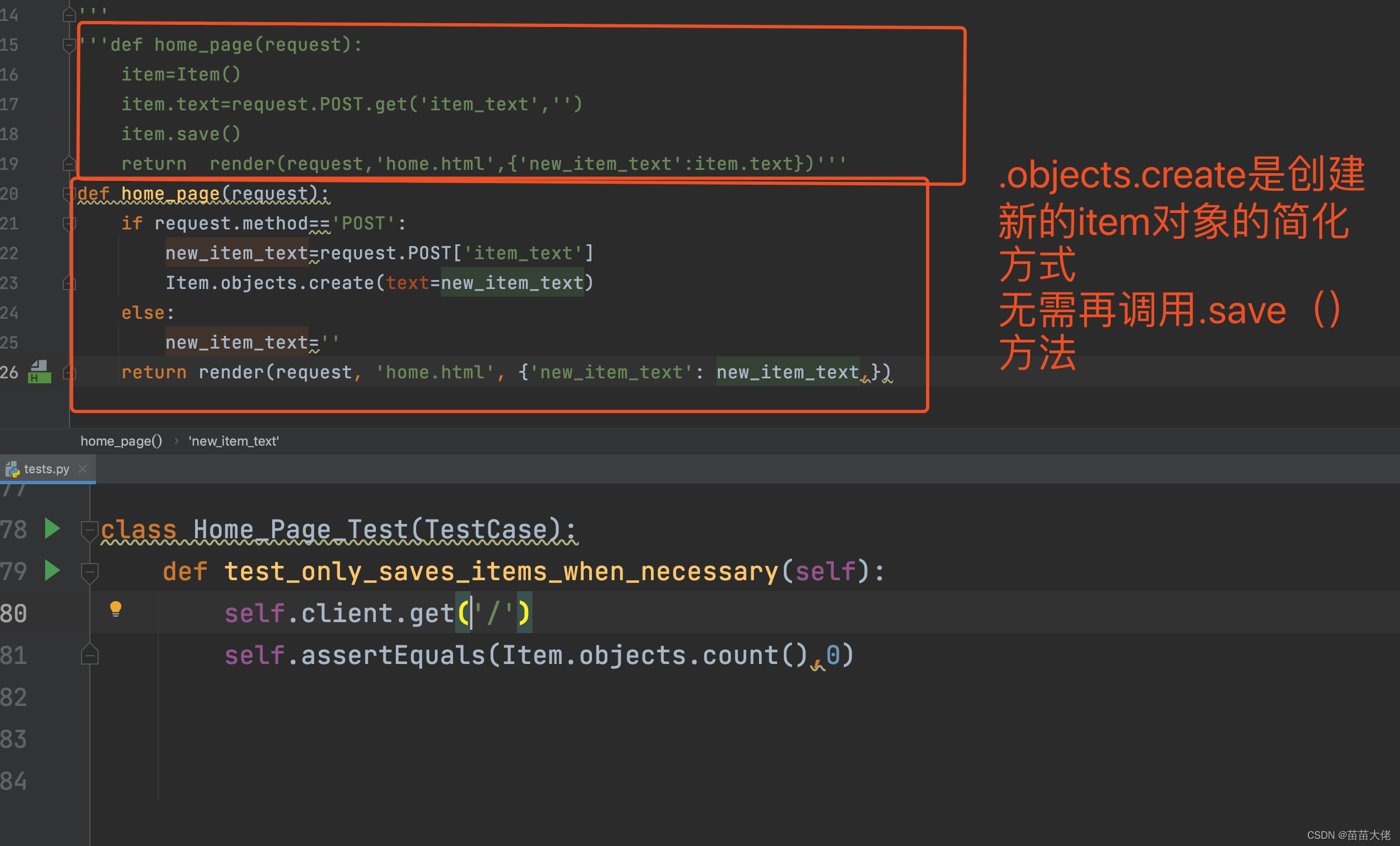Click on item=Item() in commented line 16

(x=181, y=74)
